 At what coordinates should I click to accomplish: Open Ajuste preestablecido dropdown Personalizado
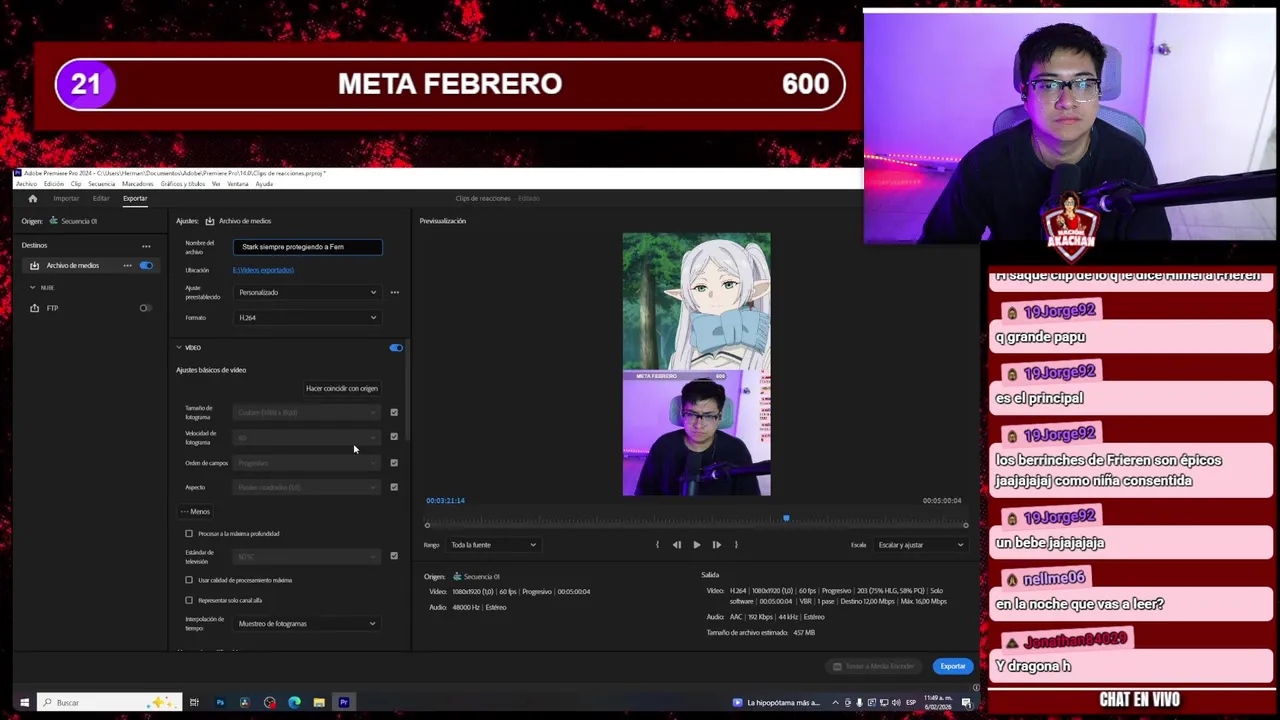point(307,292)
